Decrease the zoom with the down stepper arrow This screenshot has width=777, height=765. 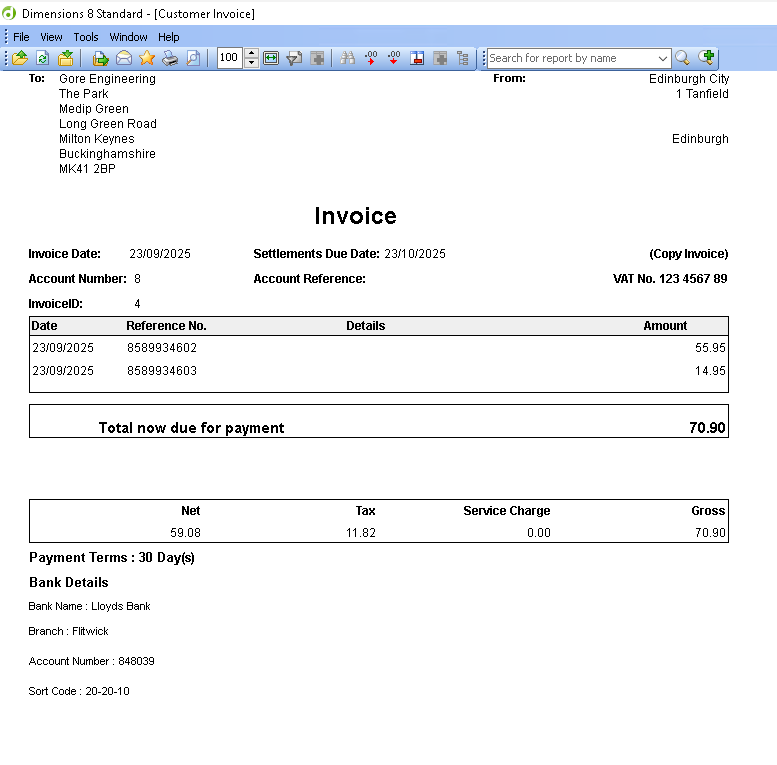(x=251, y=63)
